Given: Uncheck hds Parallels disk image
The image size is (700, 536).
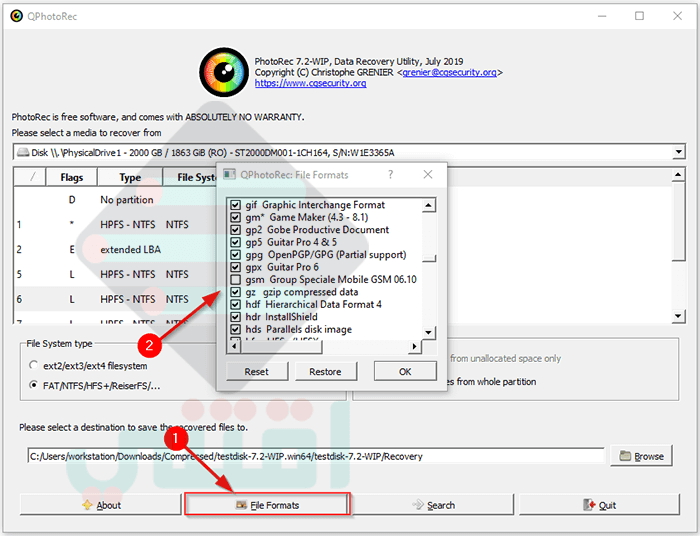Looking at the screenshot, I should [235, 330].
